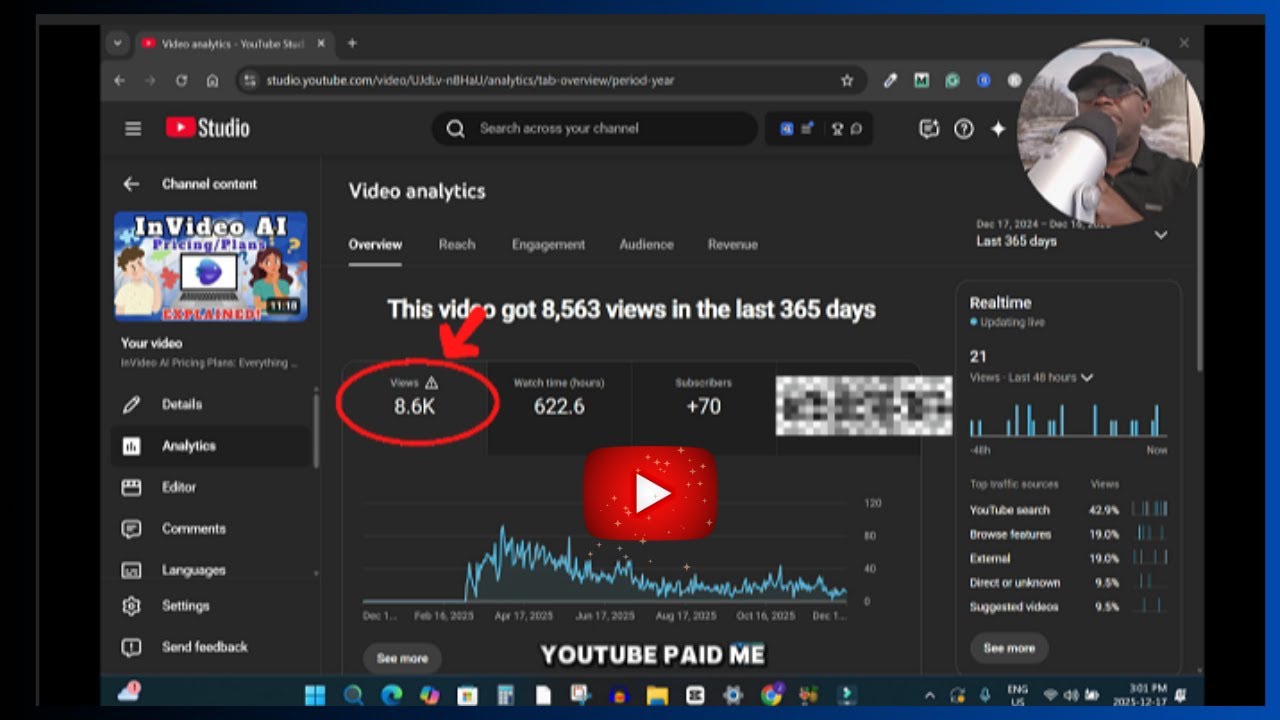1280x720 pixels.
Task: Reload the page in browser
Action: pos(181,80)
